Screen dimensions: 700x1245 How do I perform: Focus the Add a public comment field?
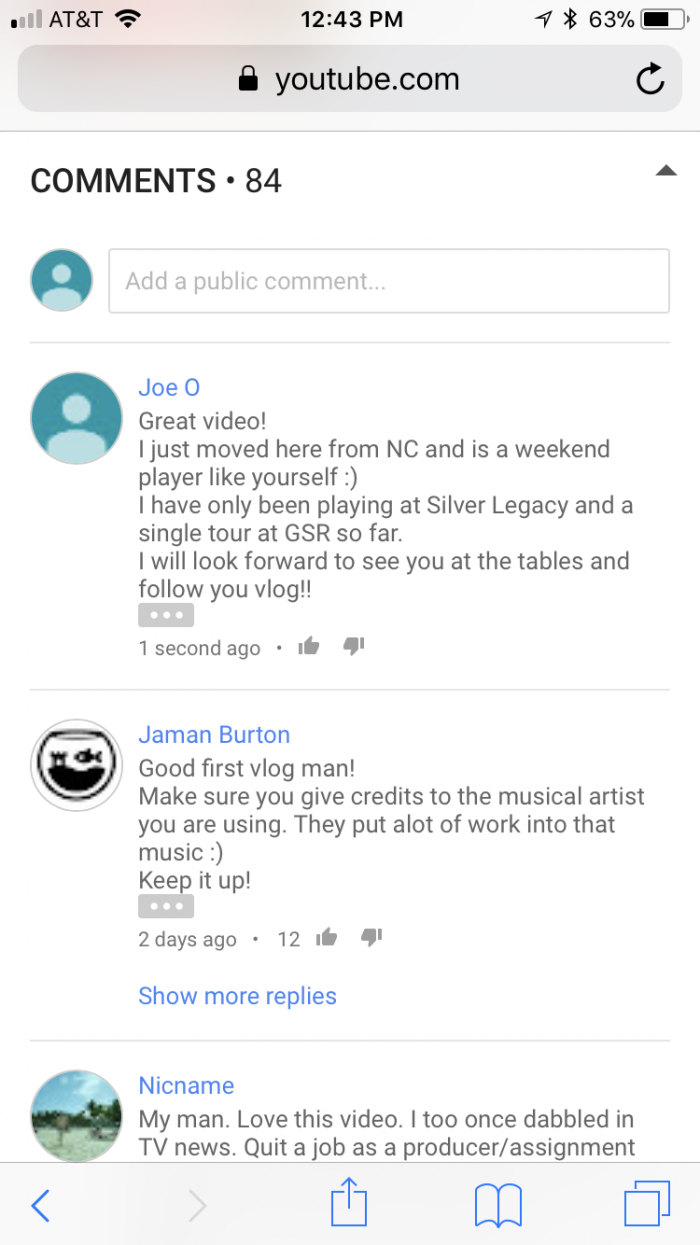389,281
